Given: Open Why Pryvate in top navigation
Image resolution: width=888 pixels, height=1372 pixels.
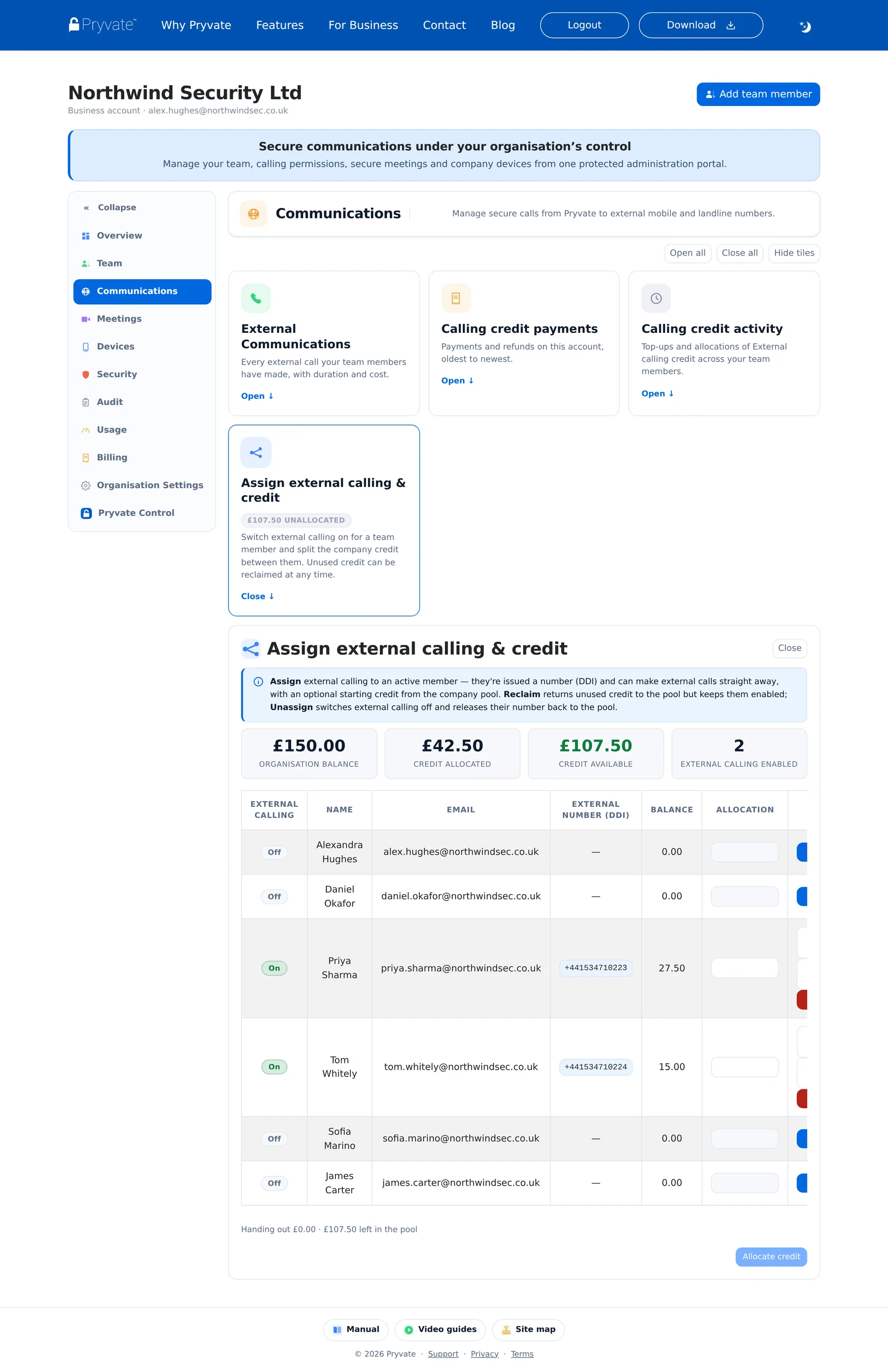Looking at the screenshot, I should (x=196, y=25).
